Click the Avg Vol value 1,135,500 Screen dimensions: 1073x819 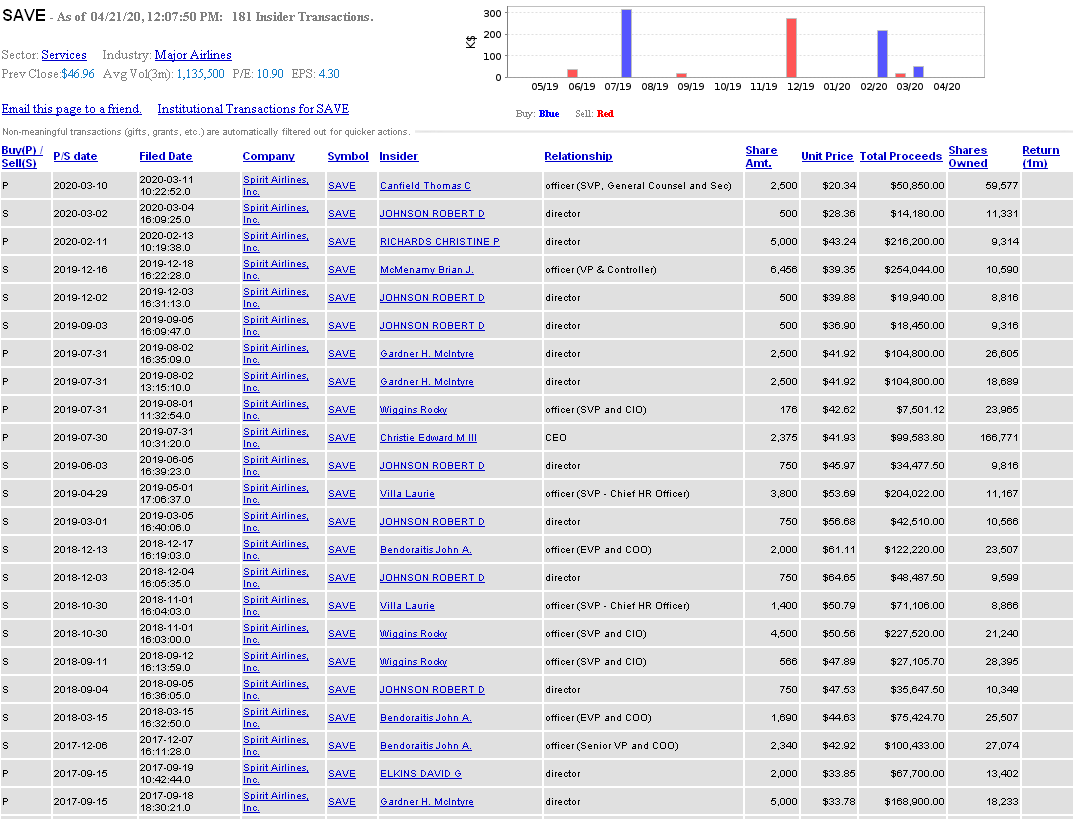click(201, 74)
